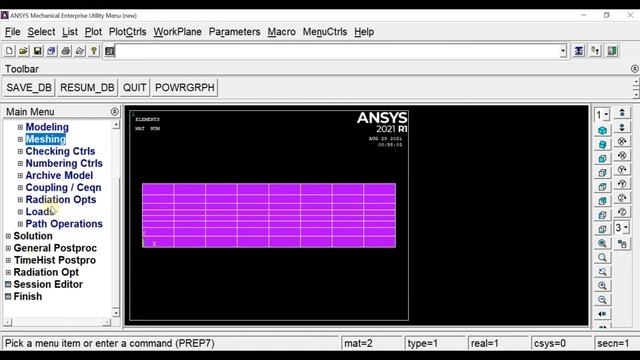
Task: Click the Finish item in Main Menu
Action: [x=27, y=297]
